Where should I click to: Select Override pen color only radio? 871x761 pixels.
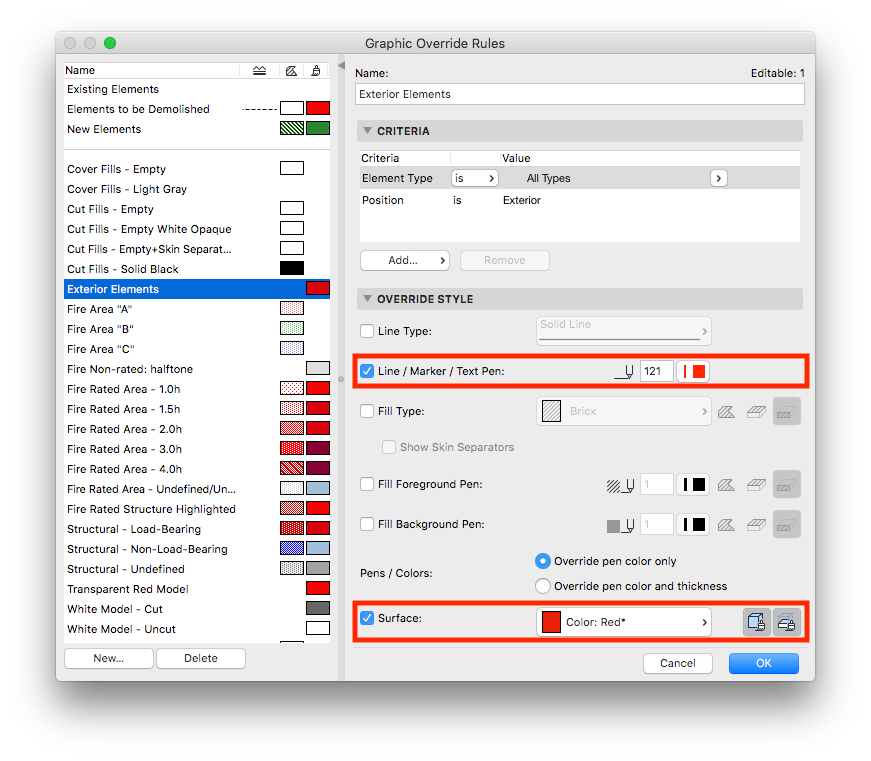pyautogui.click(x=543, y=562)
